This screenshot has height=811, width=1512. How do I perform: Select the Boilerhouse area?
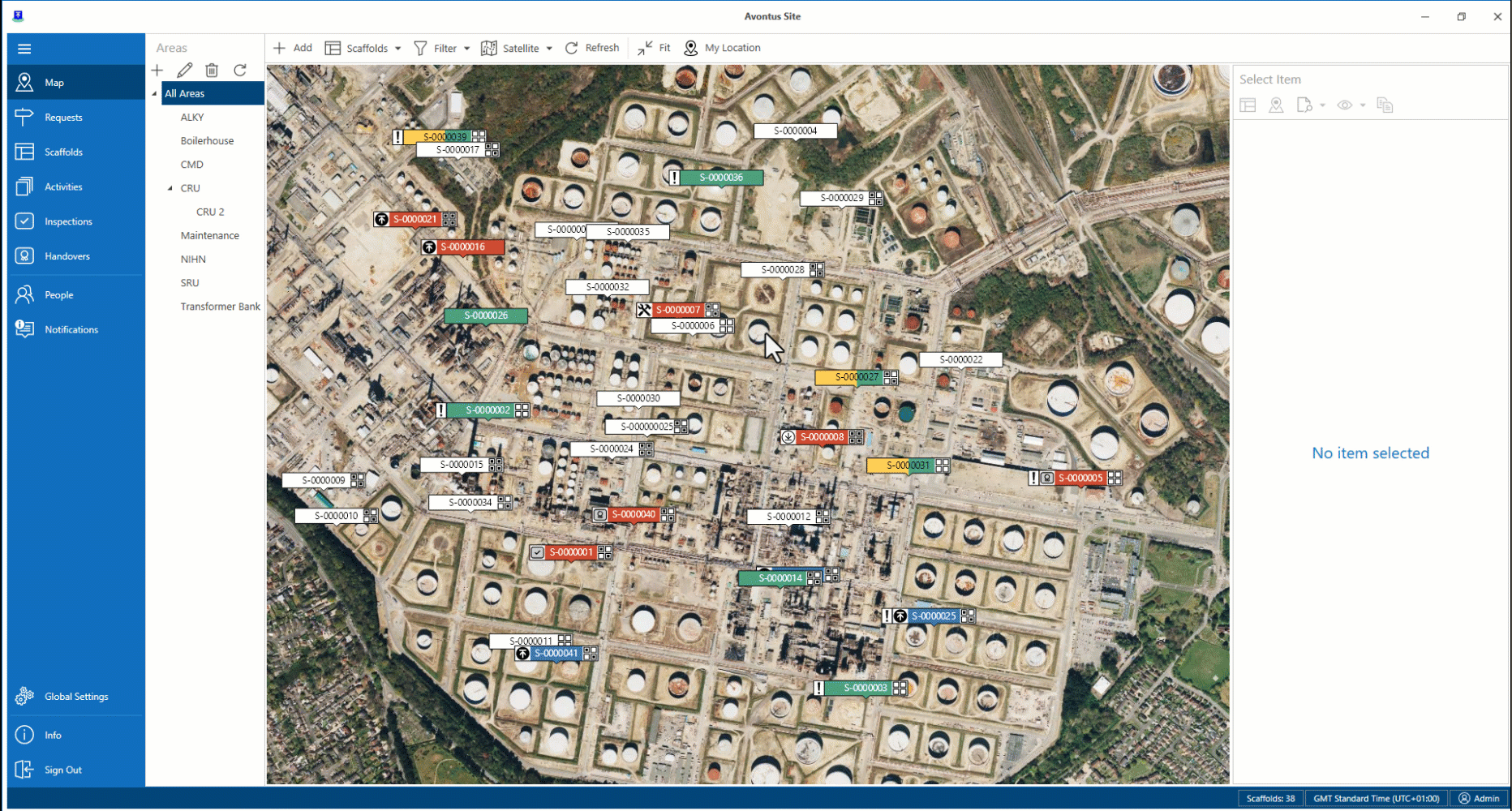(207, 141)
